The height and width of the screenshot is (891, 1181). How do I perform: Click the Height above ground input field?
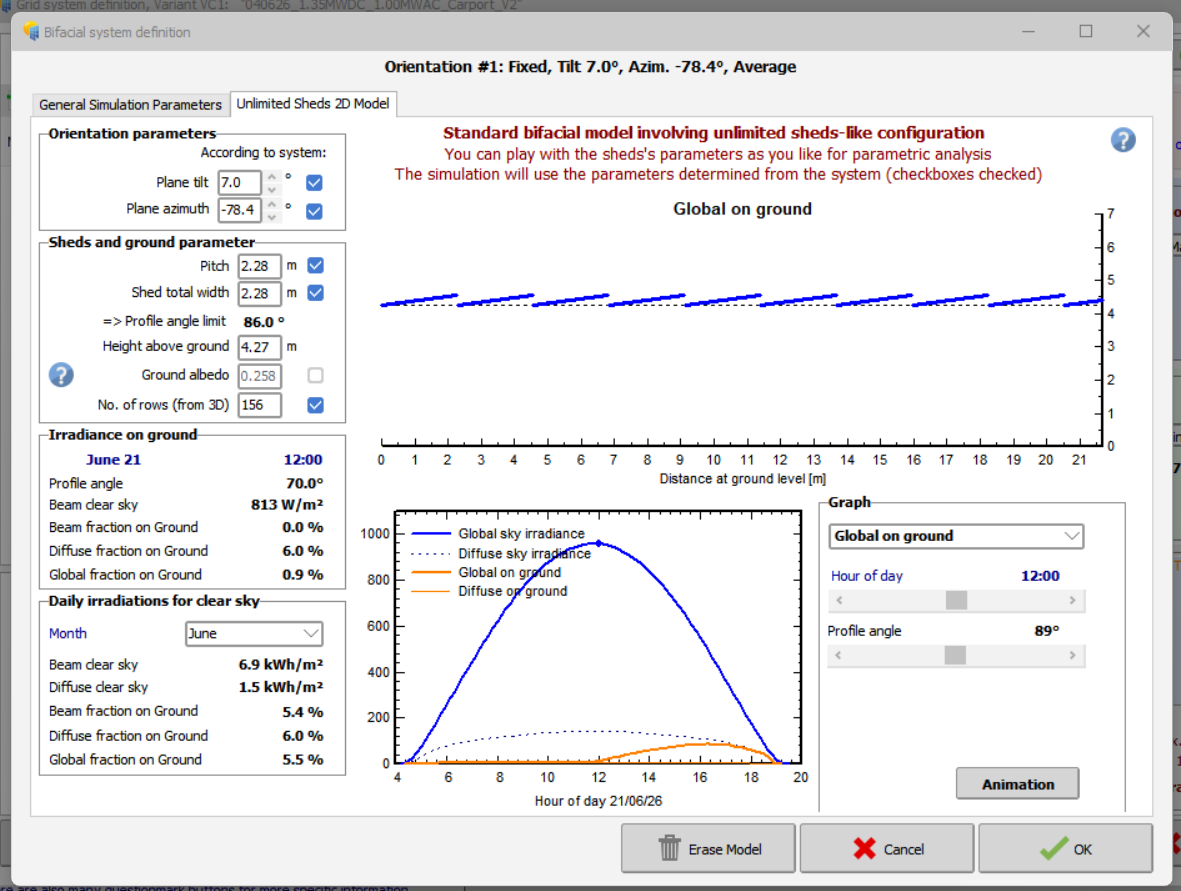click(x=259, y=347)
